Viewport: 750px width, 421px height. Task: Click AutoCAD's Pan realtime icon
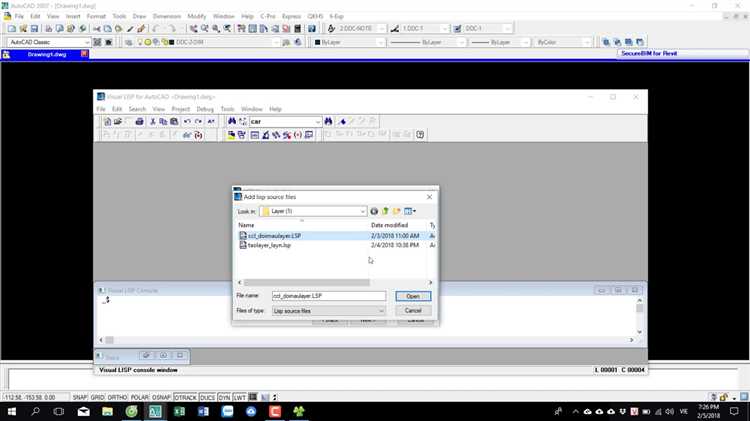click(x=193, y=29)
